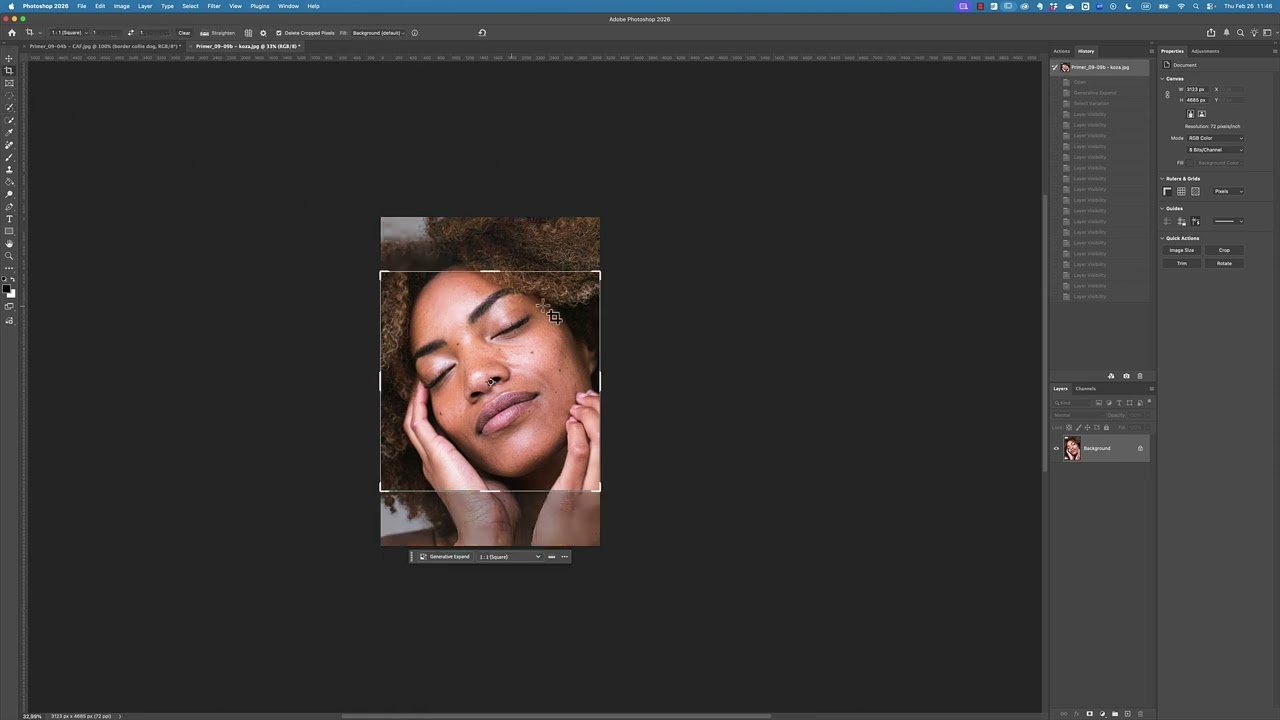Click the Image Size quick action
Screen dimensions: 1280x720
point(1182,250)
